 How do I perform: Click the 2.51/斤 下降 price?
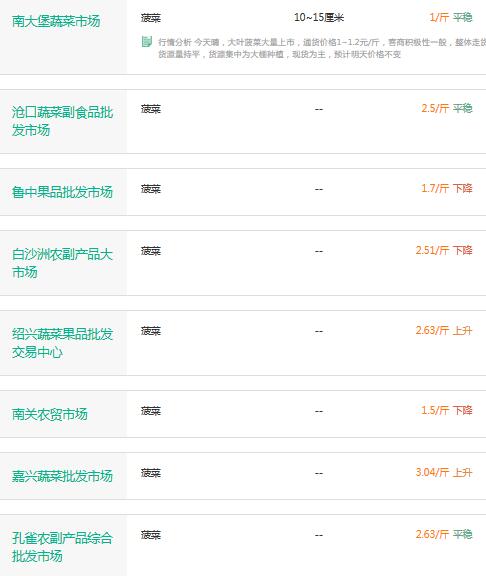pos(444,251)
